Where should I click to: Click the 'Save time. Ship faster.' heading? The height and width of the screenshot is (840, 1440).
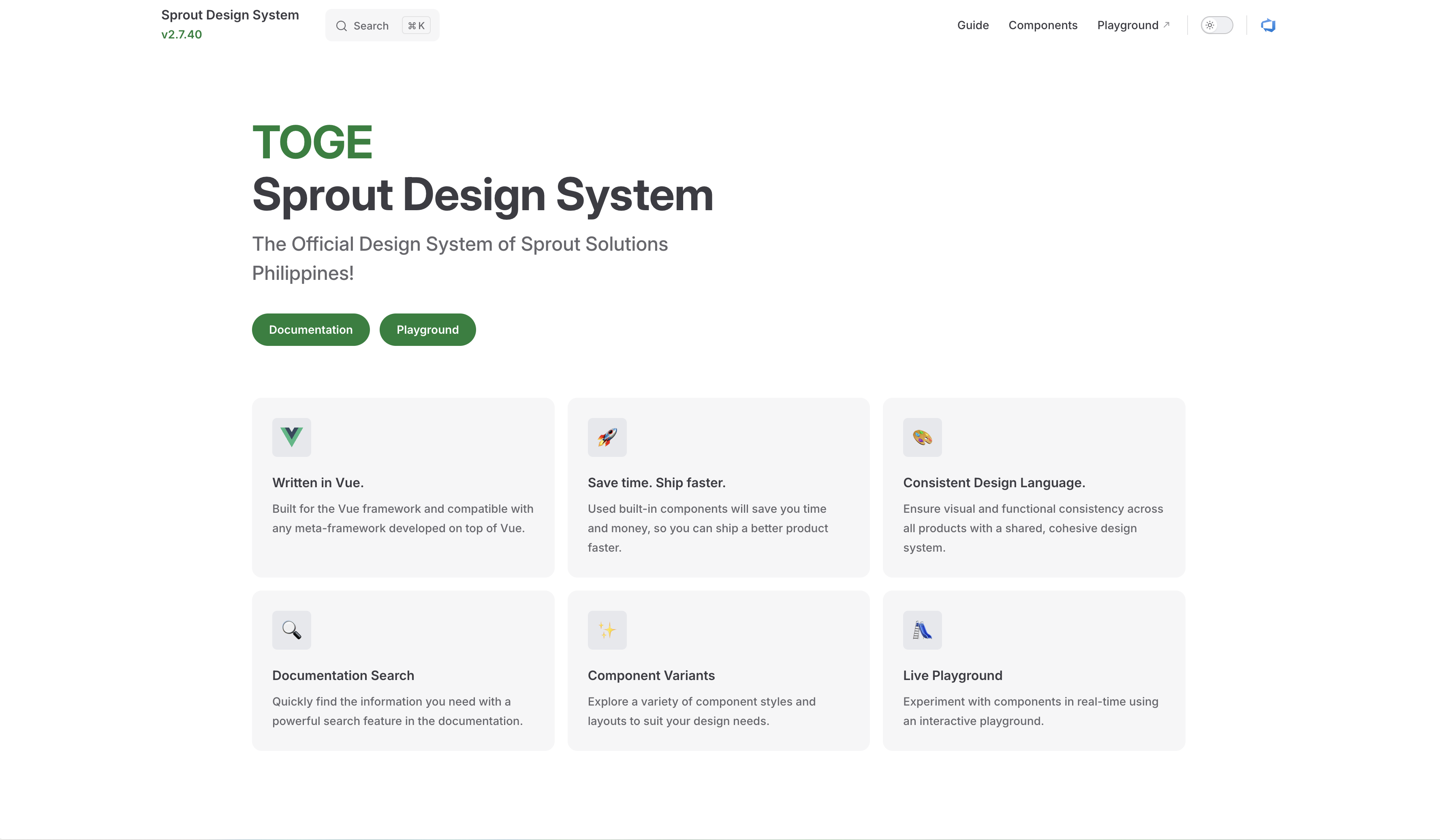pos(656,482)
